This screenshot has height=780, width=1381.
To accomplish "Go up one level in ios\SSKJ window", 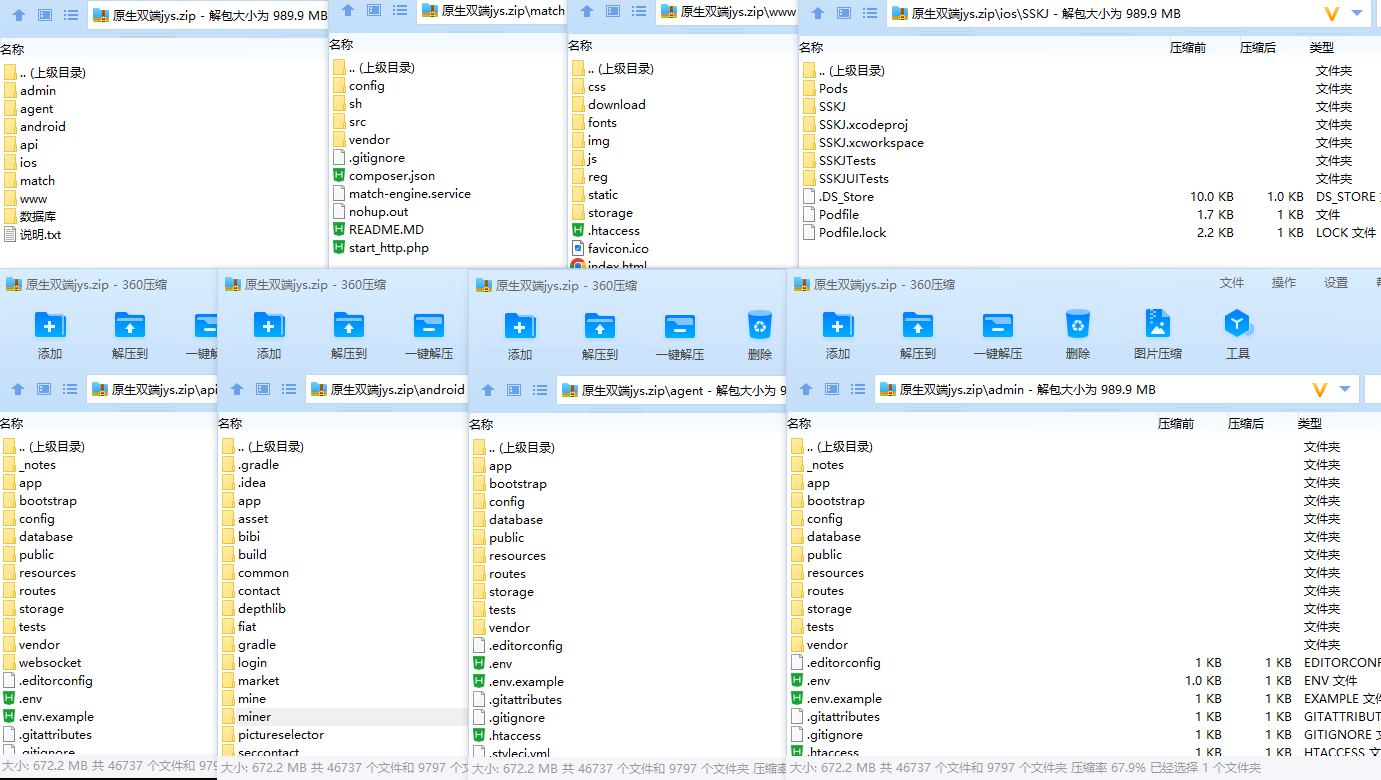I will (817, 14).
